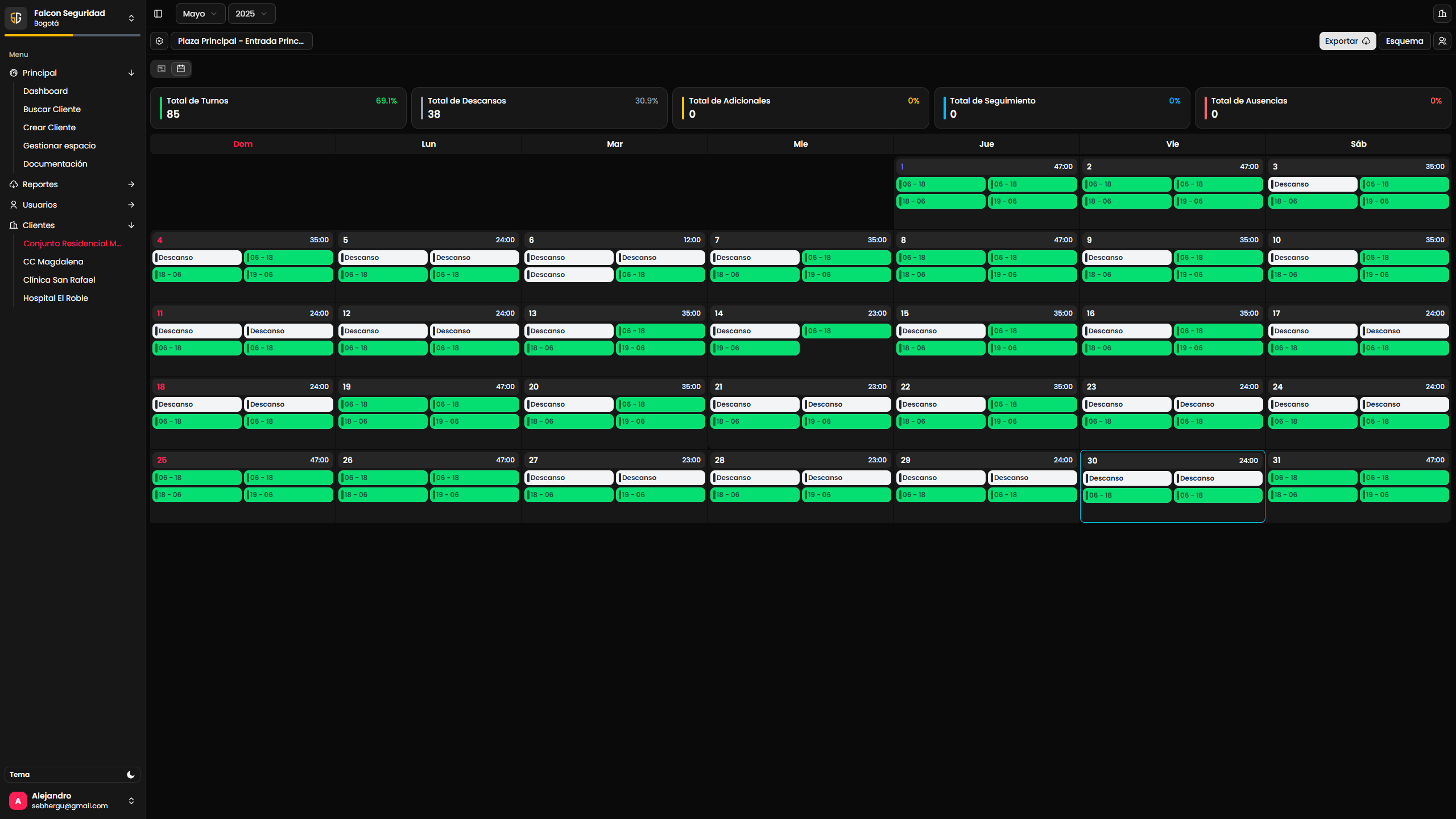Click day 21 header
This screenshot has height=819, width=1456.
800,387
